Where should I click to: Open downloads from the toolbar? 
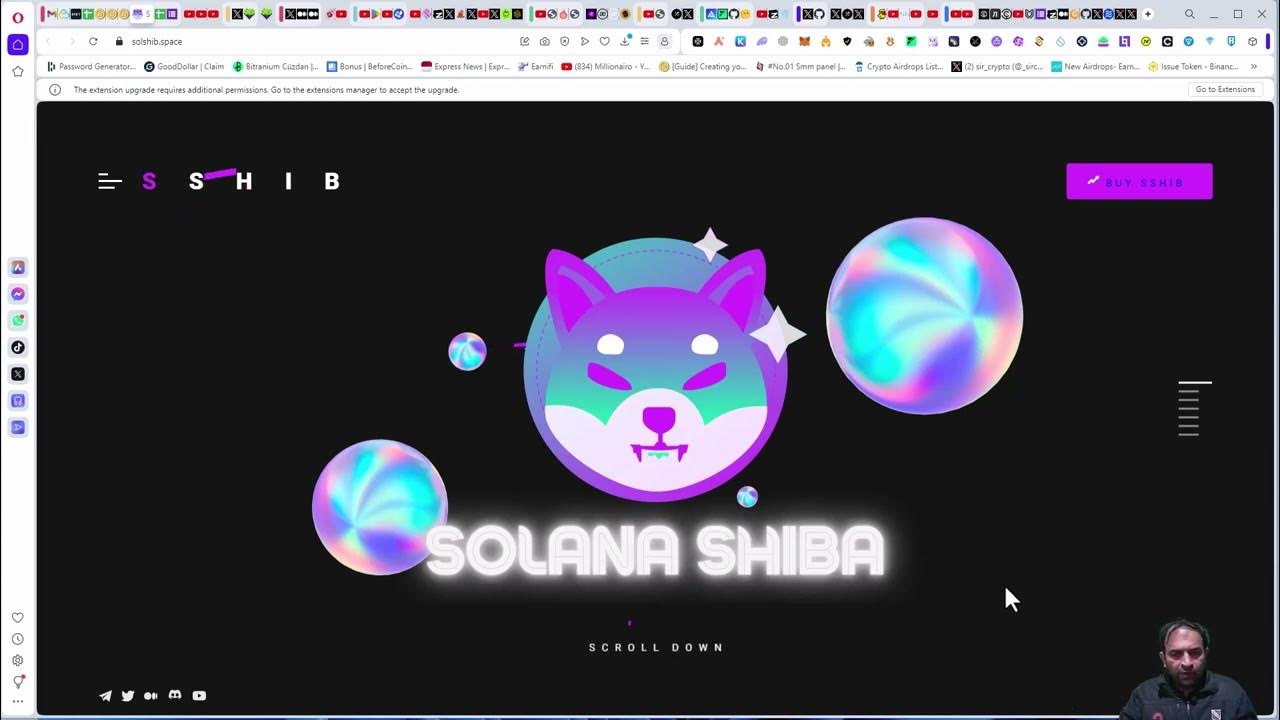tap(625, 41)
